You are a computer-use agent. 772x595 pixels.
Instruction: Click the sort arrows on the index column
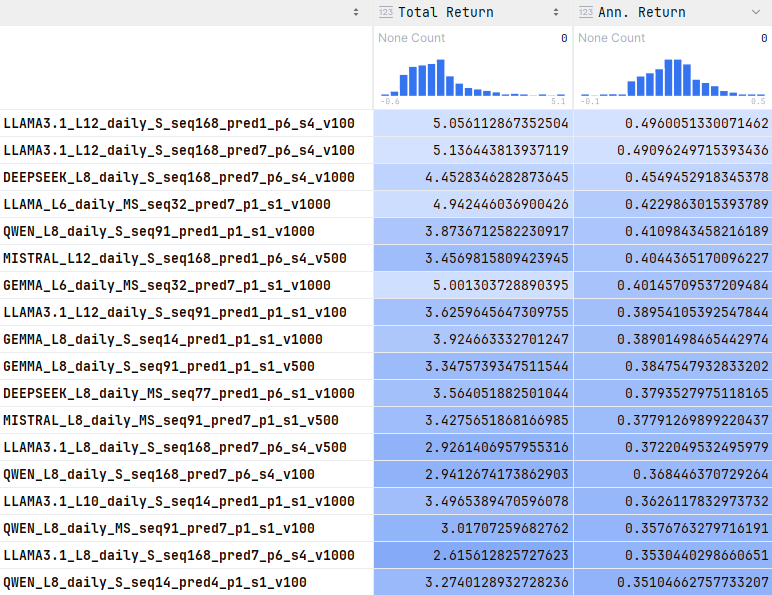coord(356,12)
